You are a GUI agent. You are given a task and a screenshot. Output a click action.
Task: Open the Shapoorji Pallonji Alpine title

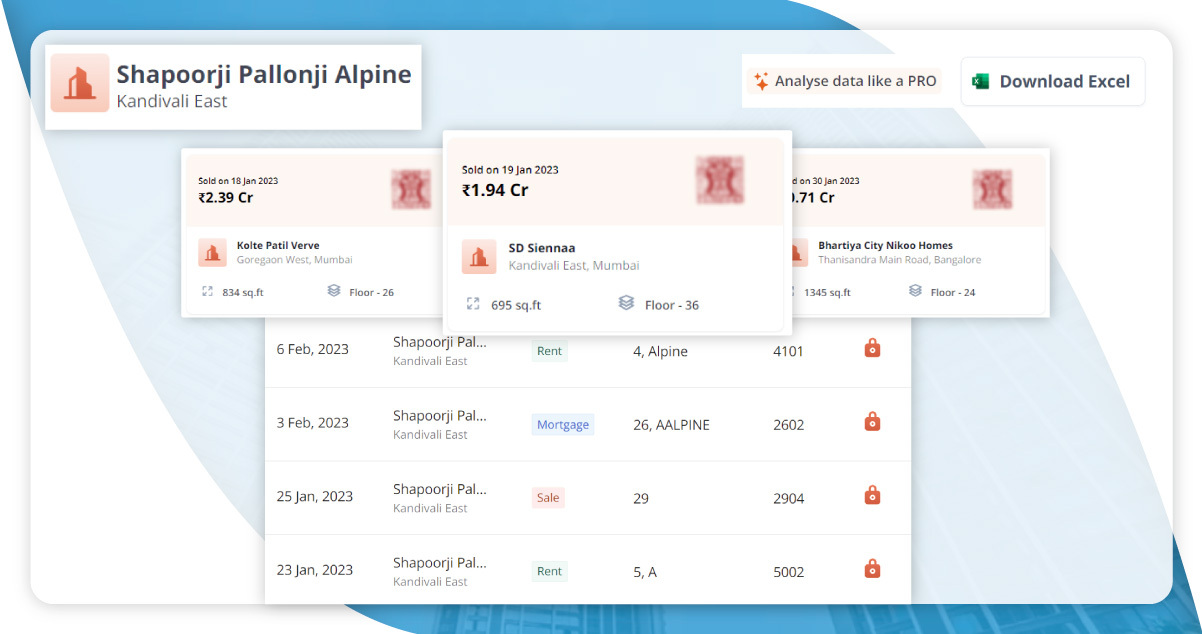tap(264, 75)
